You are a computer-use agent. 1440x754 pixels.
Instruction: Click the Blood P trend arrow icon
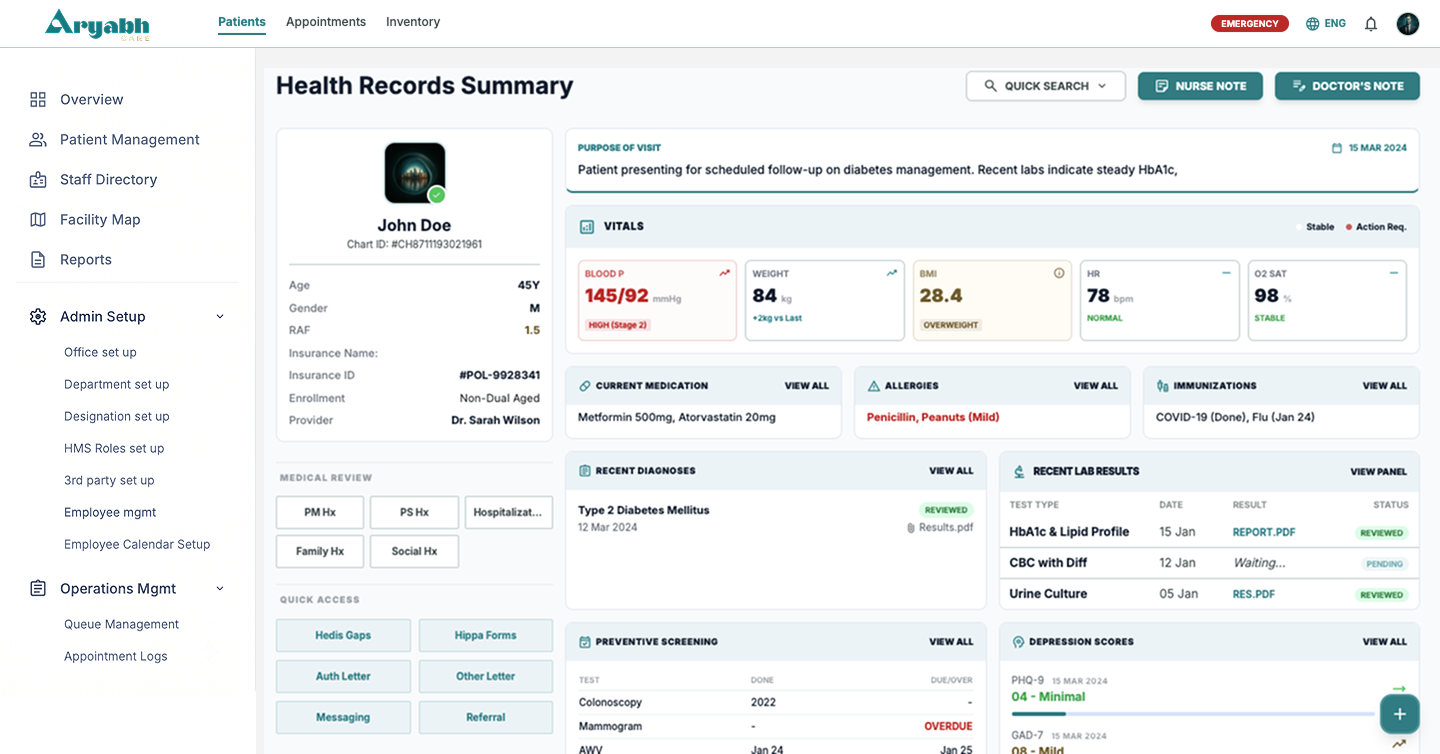click(x=724, y=273)
